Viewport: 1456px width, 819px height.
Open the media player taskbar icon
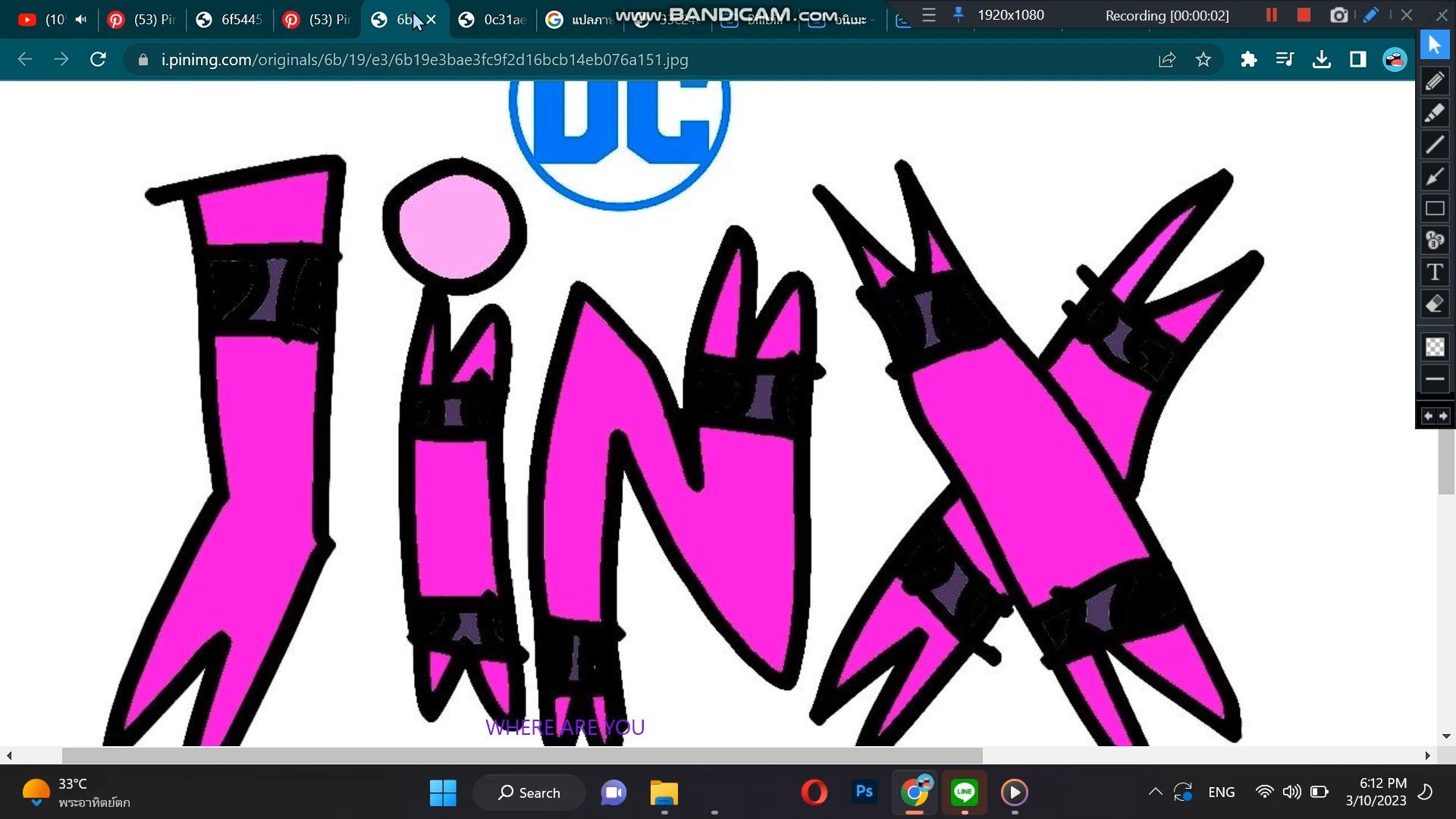point(1015,792)
